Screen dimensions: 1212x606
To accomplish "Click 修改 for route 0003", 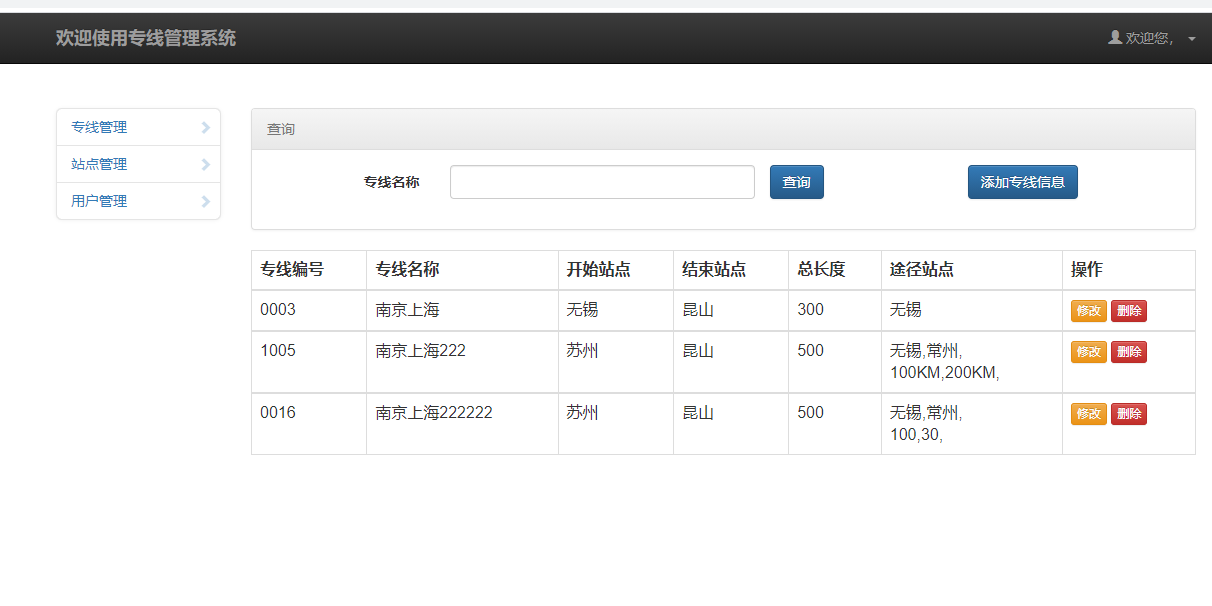I will click(1089, 311).
